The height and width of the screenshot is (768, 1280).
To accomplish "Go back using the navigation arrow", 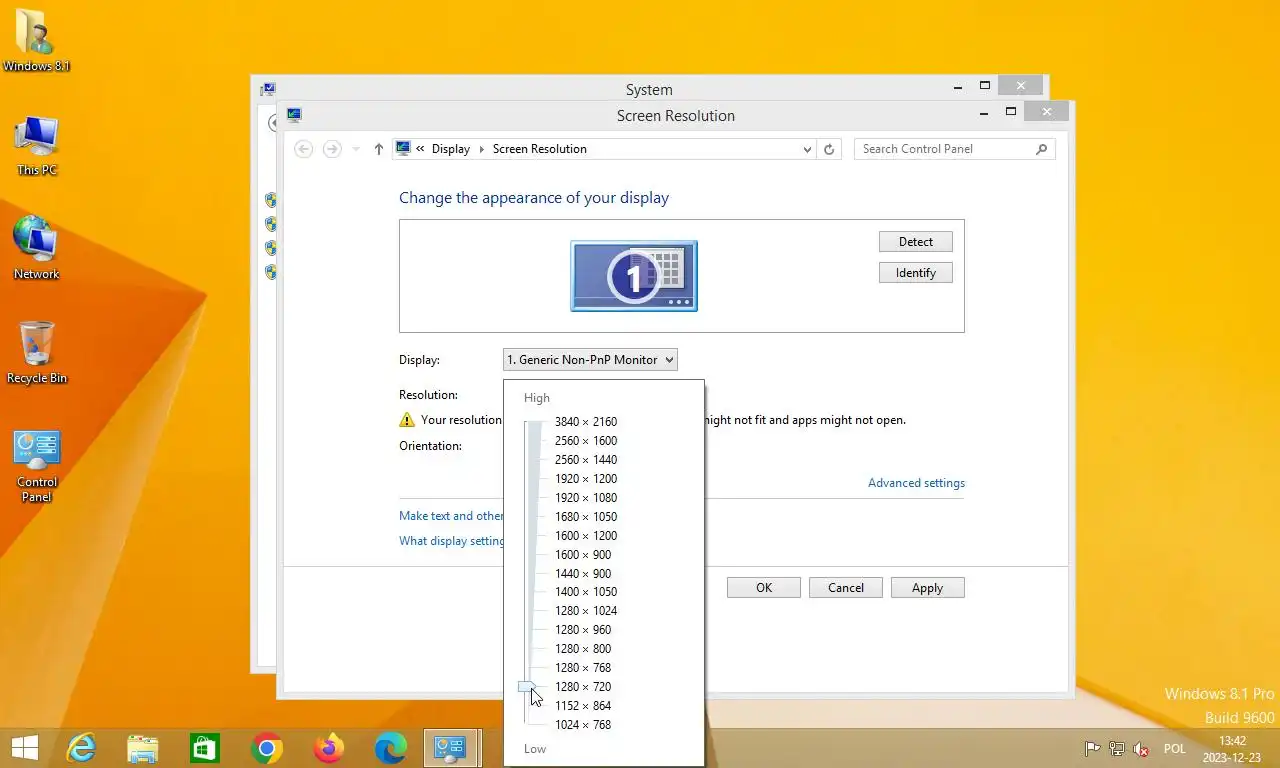I will tap(304, 149).
